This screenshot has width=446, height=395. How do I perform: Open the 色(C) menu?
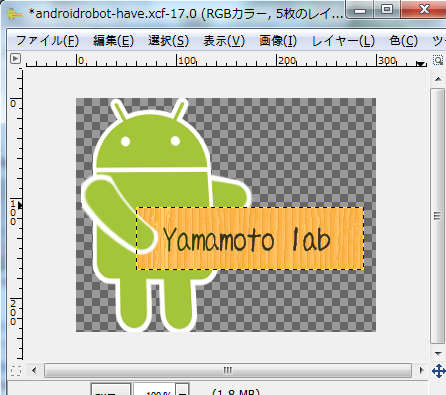click(x=403, y=41)
